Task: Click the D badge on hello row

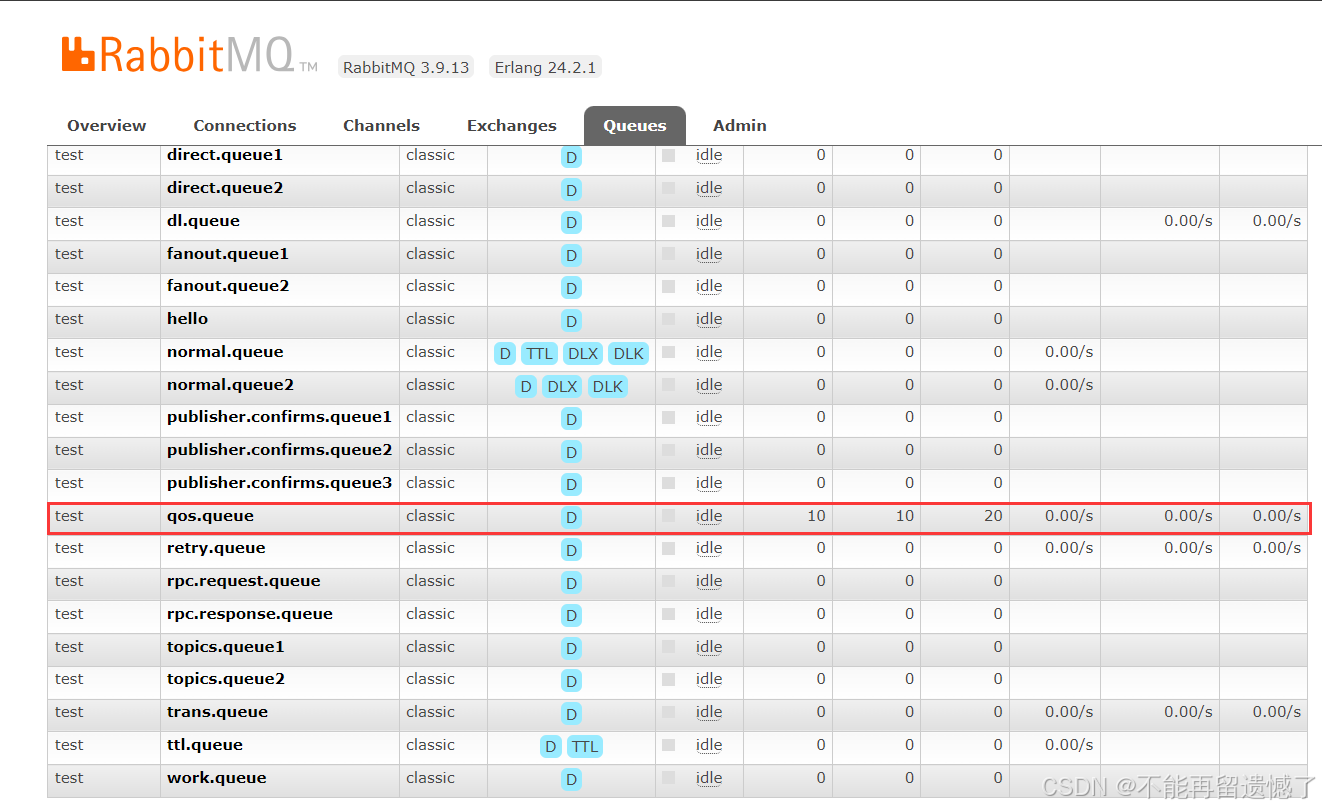Action: click(x=571, y=320)
